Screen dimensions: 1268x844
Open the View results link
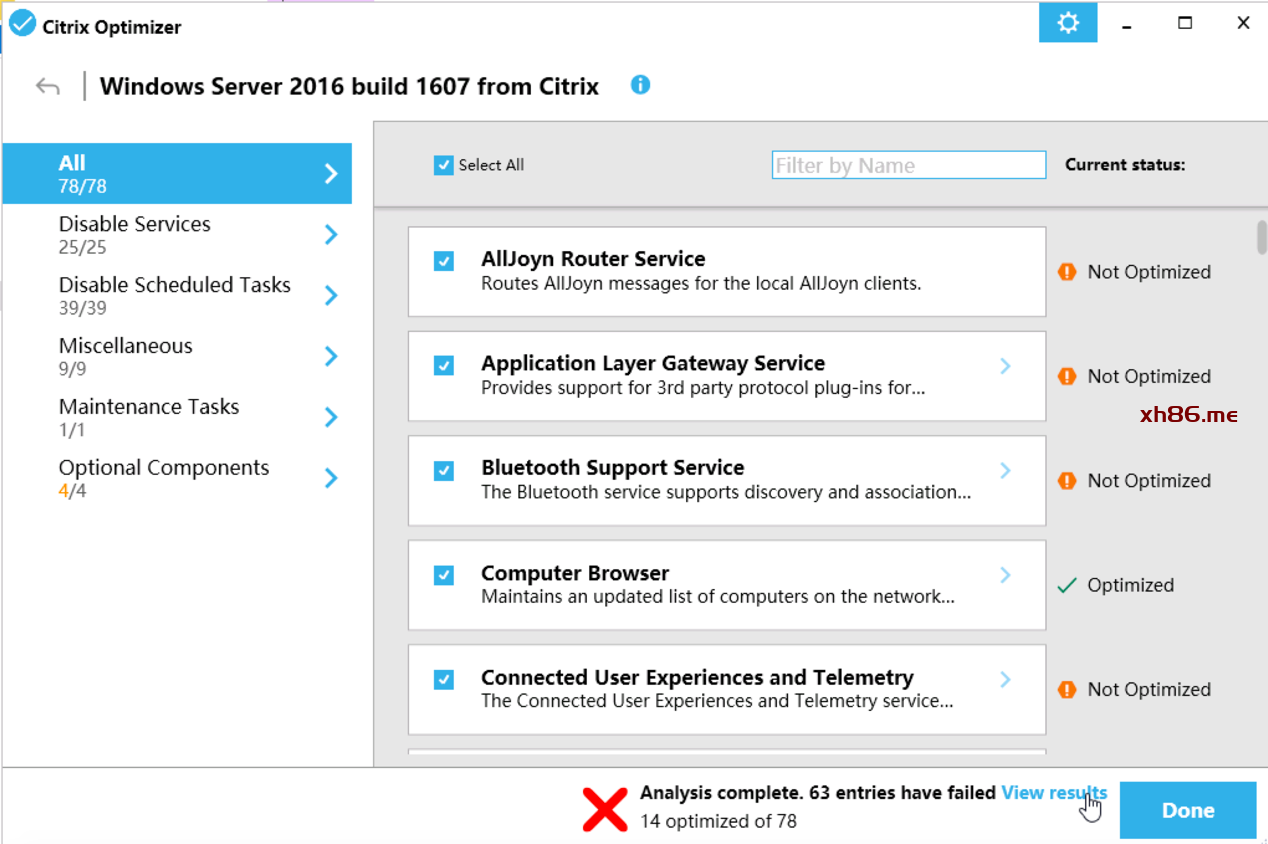tap(1054, 792)
